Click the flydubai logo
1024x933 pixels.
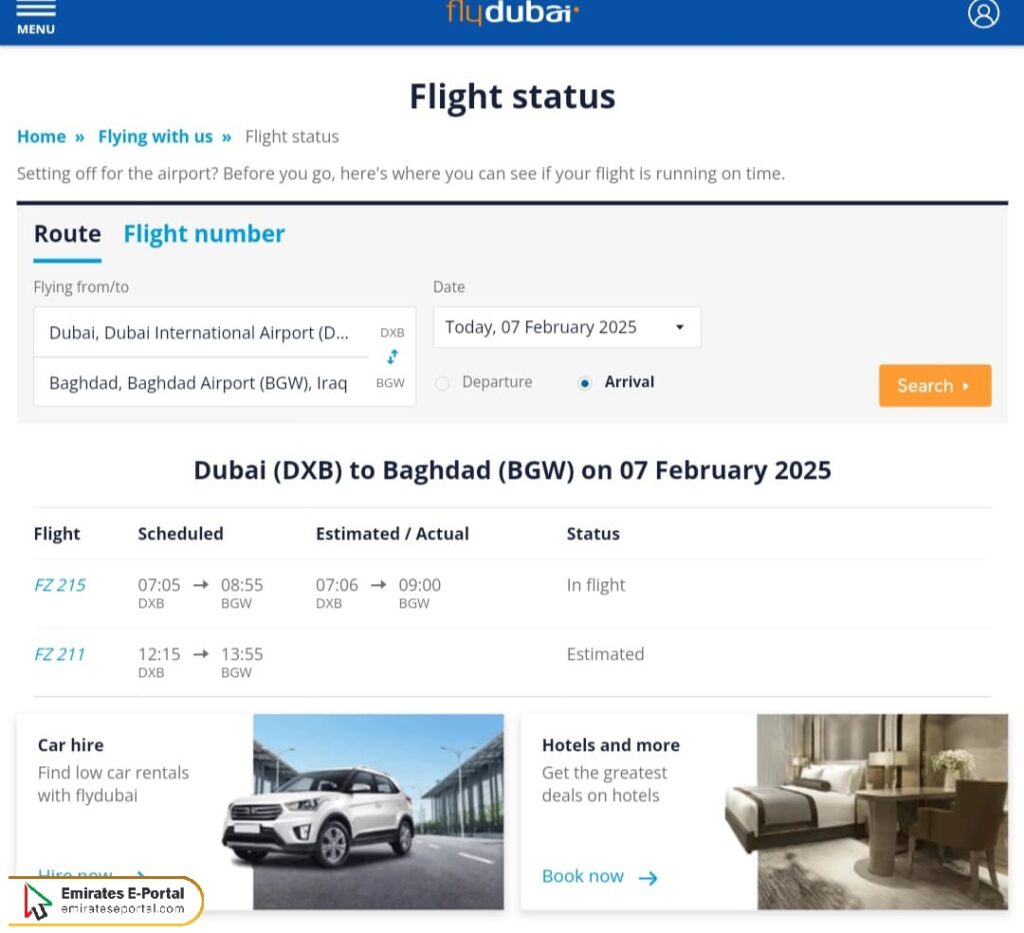click(x=511, y=14)
